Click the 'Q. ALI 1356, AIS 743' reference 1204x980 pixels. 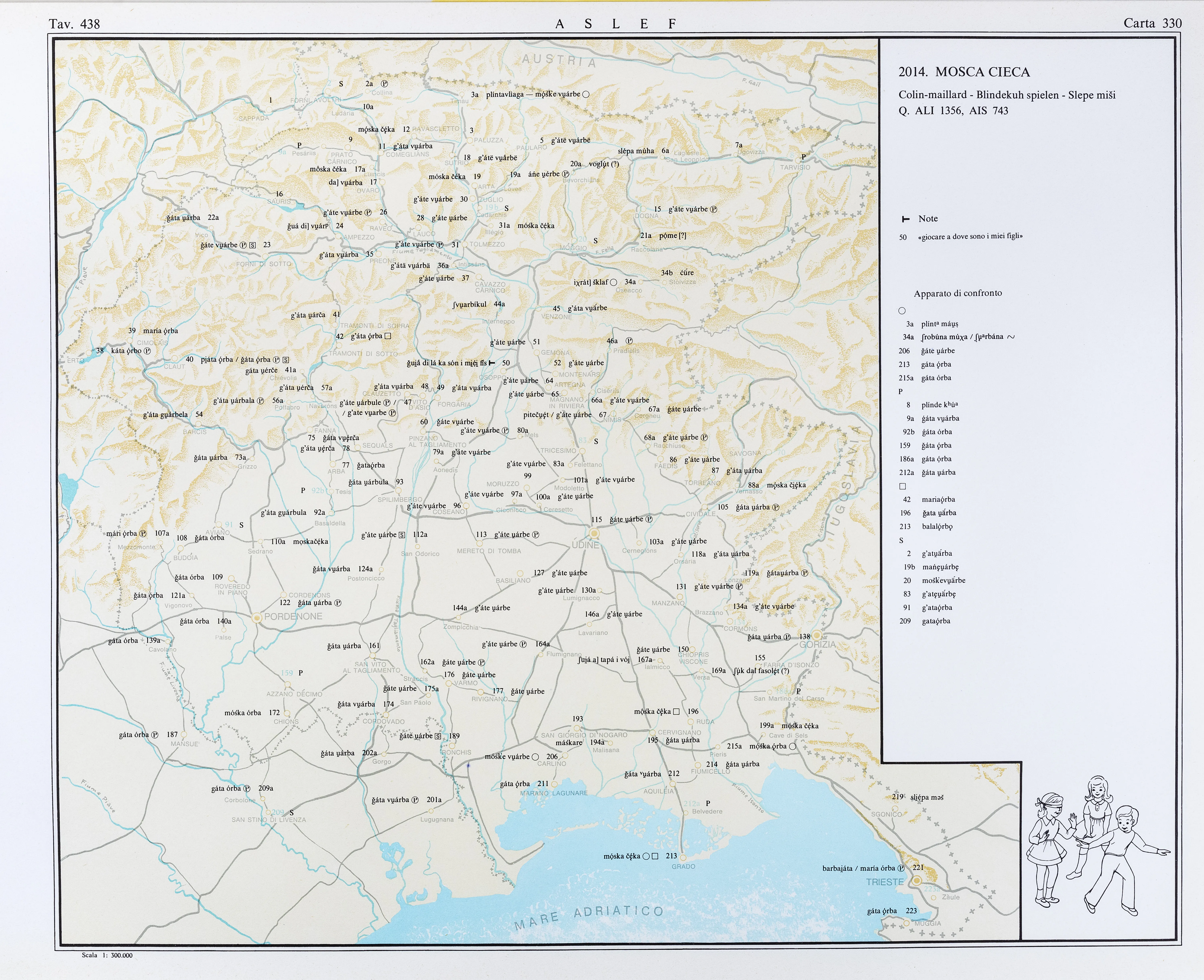[953, 111]
